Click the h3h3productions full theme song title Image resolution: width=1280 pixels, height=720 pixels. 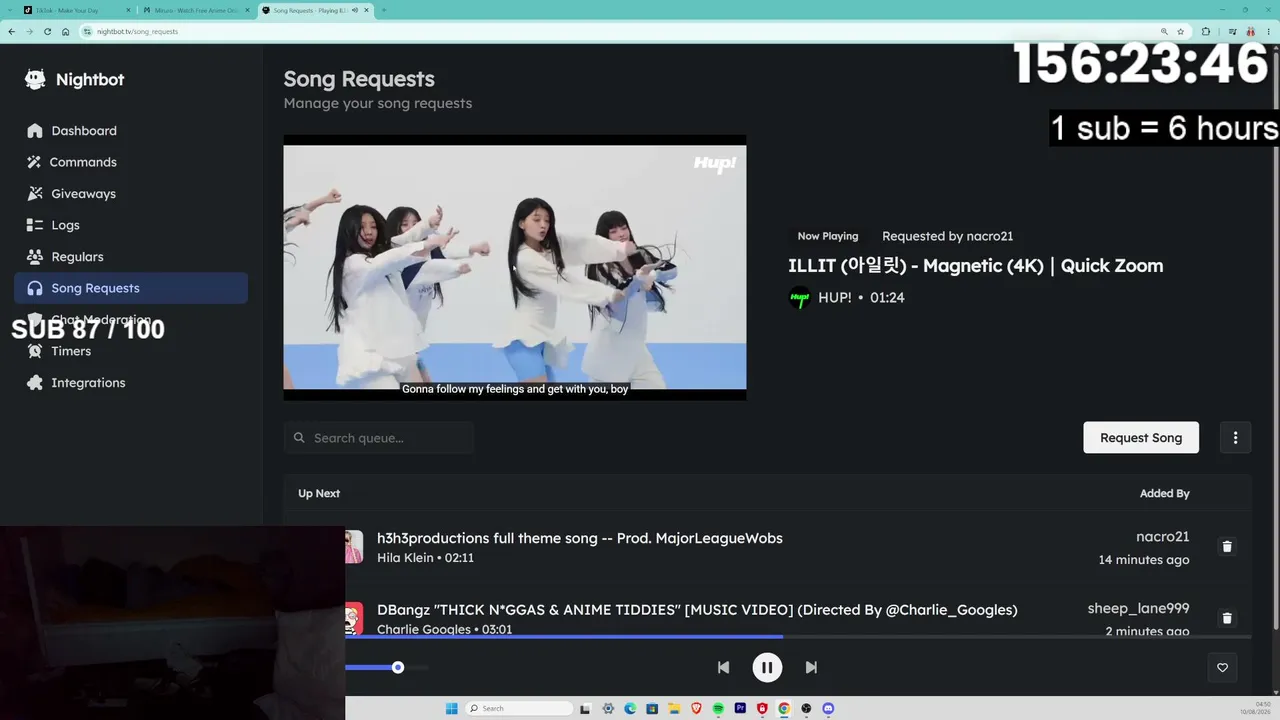pyautogui.click(x=580, y=538)
